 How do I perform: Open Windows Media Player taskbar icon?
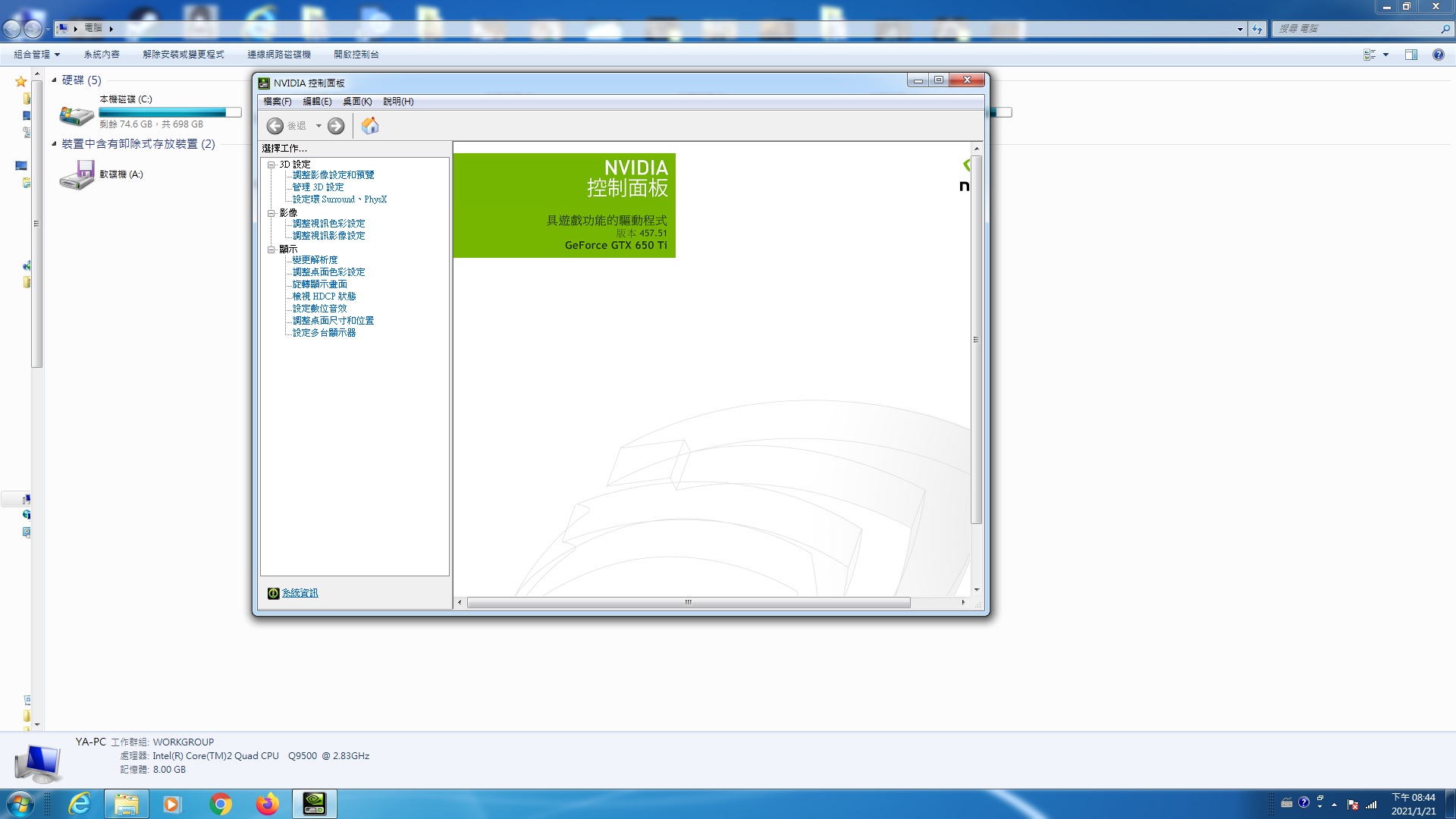[173, 804]
